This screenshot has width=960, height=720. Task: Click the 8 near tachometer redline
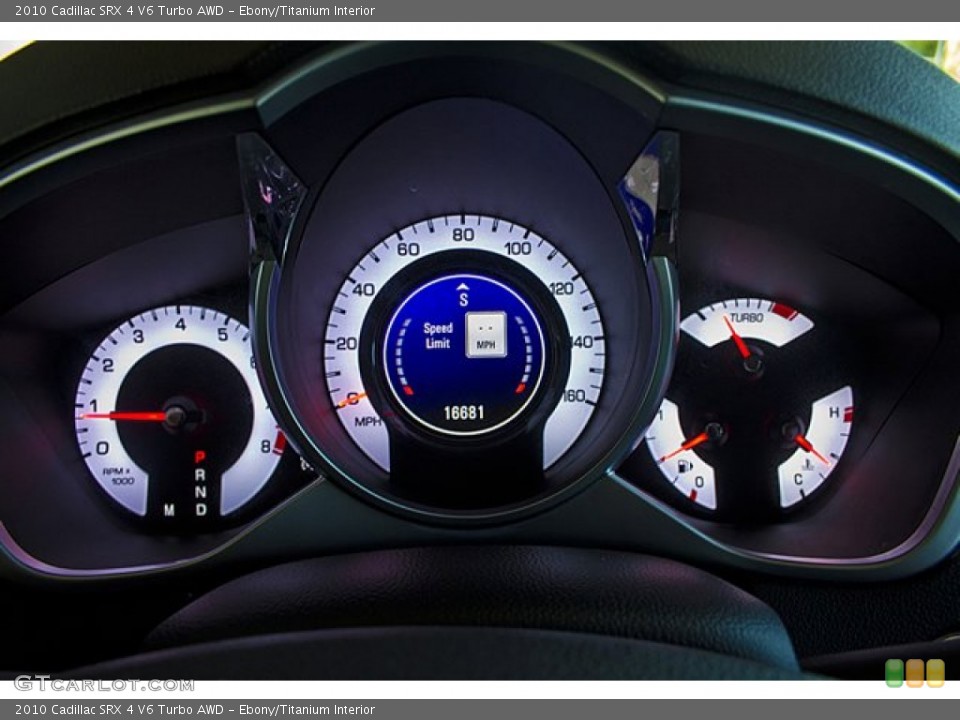point(265,446)
